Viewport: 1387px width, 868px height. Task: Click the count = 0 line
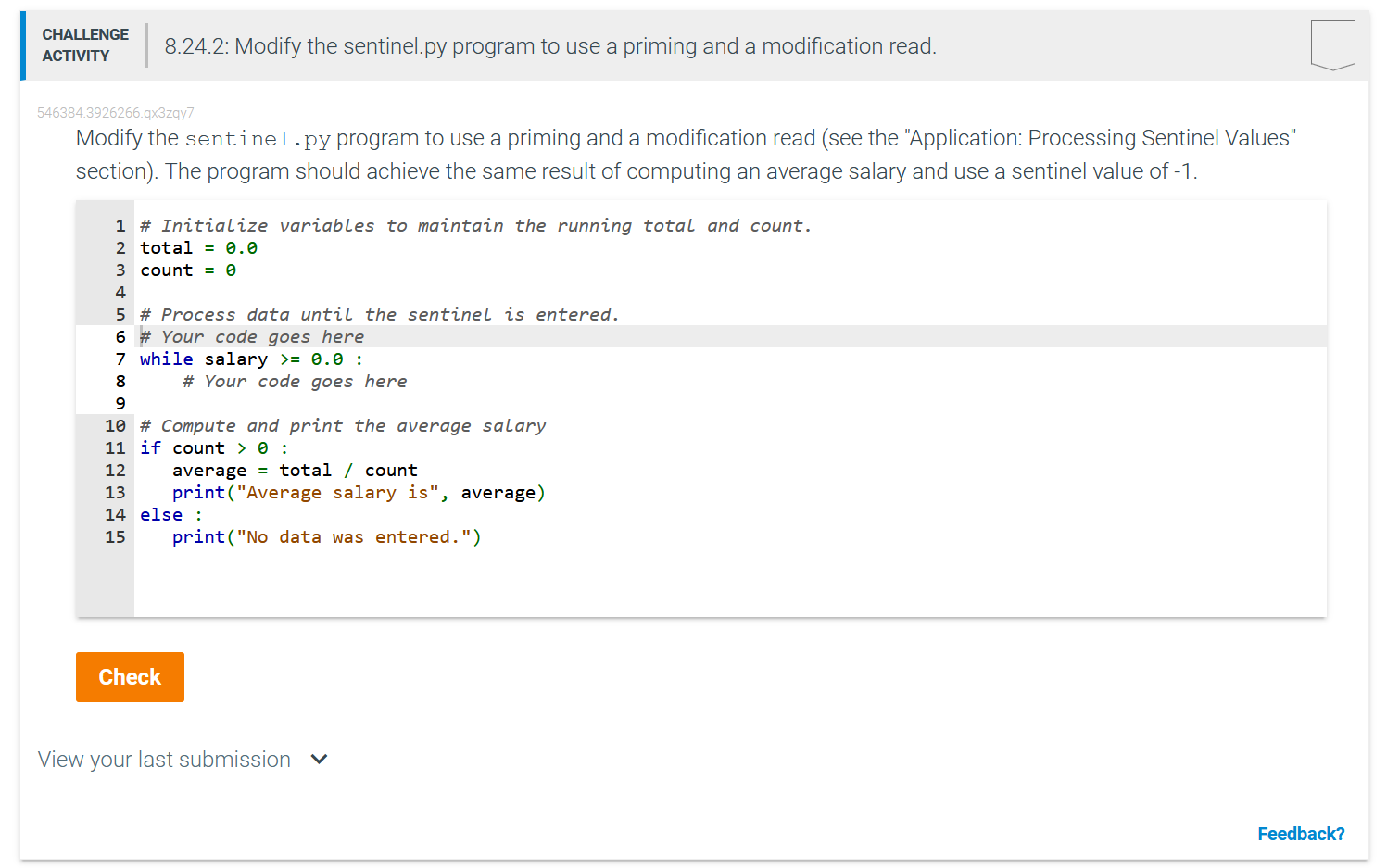(x=186, y=270)
